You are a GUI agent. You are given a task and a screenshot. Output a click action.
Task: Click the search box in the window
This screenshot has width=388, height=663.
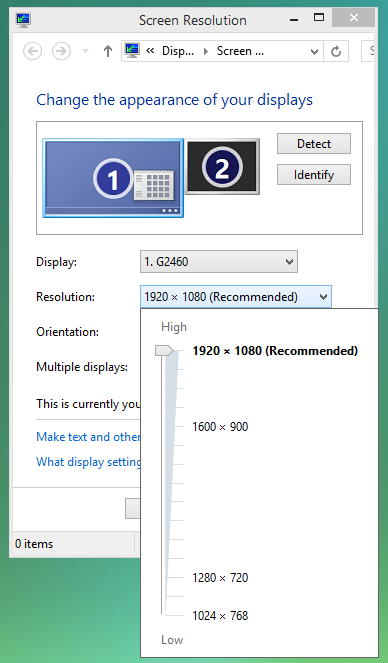click(x=368, y=51)
